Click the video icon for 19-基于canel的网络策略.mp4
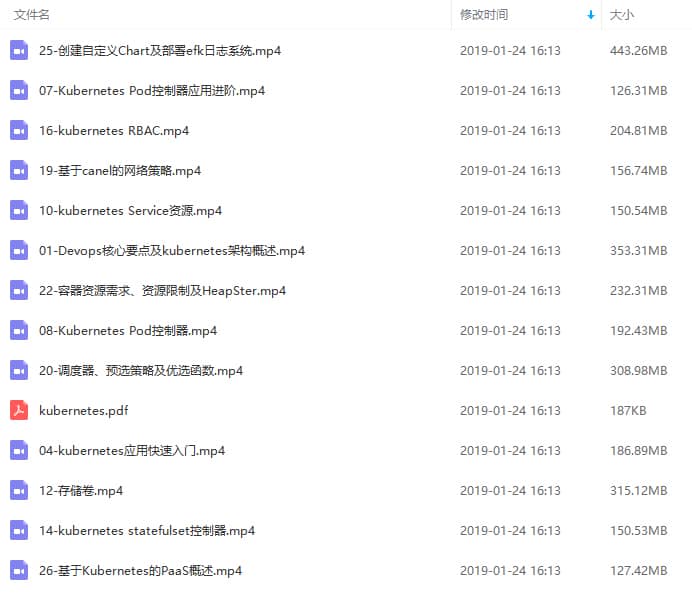 click(19, 170)
